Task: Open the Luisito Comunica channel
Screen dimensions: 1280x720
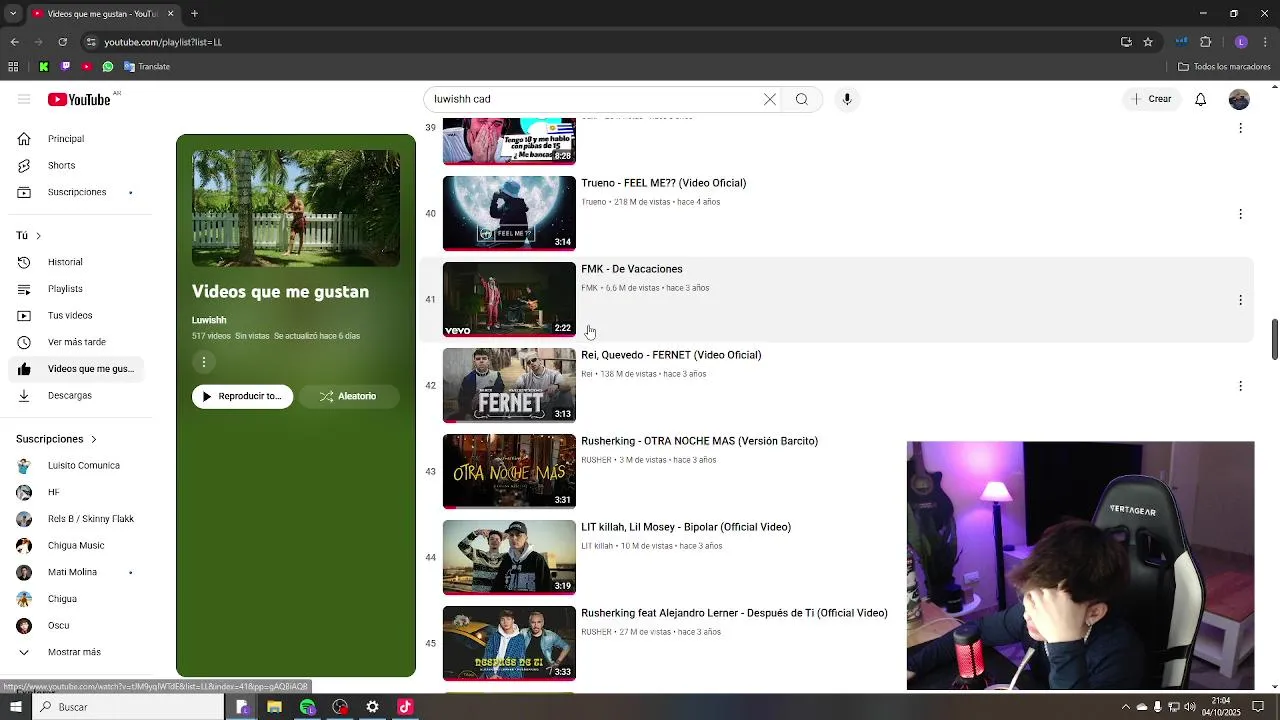Action: click(x=76, y=465)
